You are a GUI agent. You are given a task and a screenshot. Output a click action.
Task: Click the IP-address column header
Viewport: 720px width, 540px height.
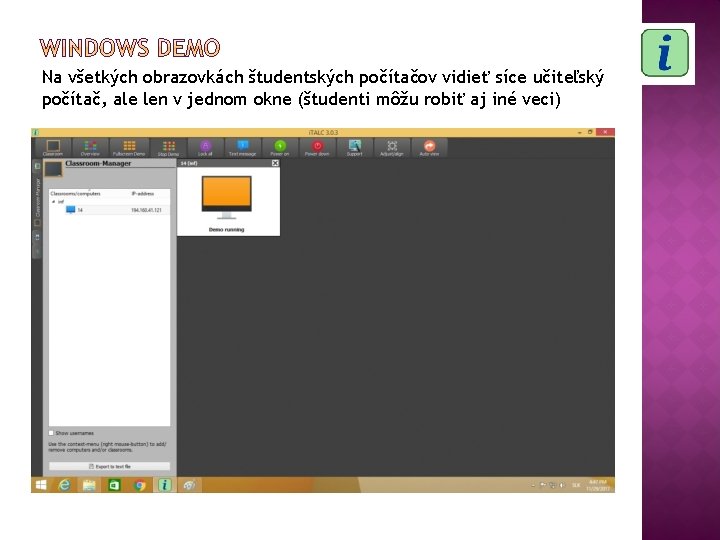[x=143, y=194]
